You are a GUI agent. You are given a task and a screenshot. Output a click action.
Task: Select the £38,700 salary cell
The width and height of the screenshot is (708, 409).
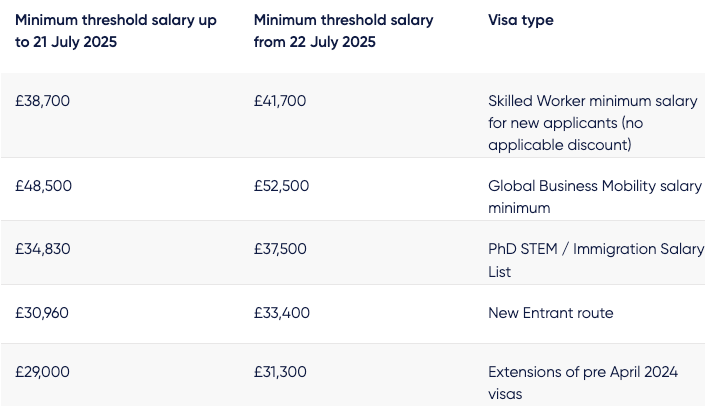(42, 101)
